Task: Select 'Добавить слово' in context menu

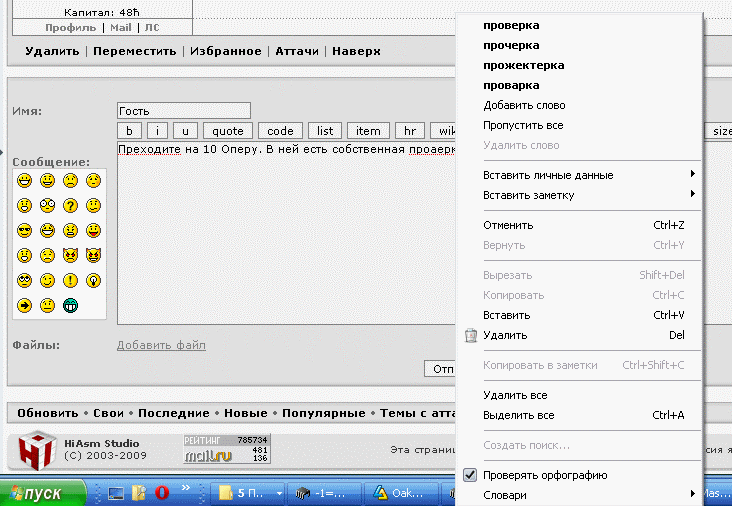Action: [524, 105]
